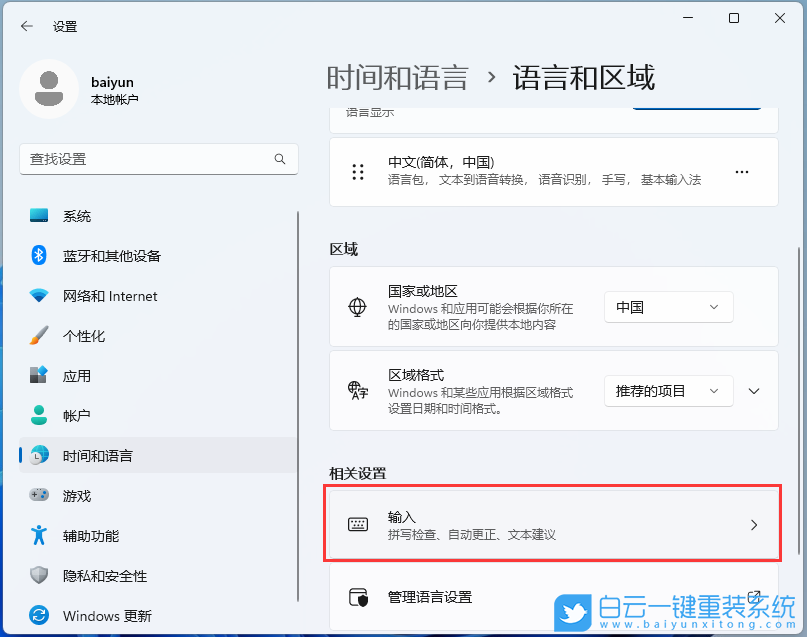807x637 pixels.
Task: Open Windows 更新 settings
Action: click(x=99, y=615)
